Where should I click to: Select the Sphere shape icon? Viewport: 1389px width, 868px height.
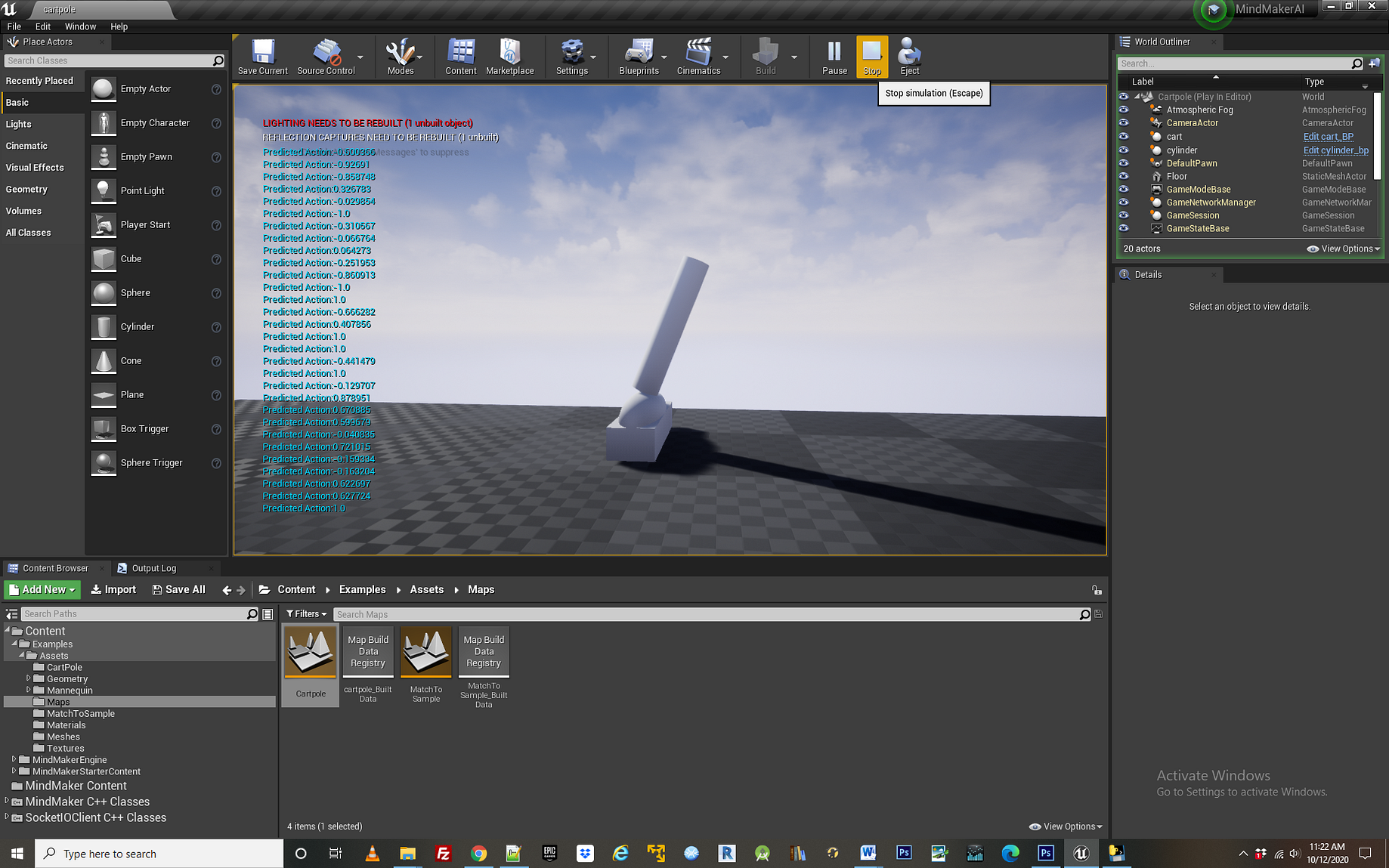pyautogui.click(x=104, y=293)
